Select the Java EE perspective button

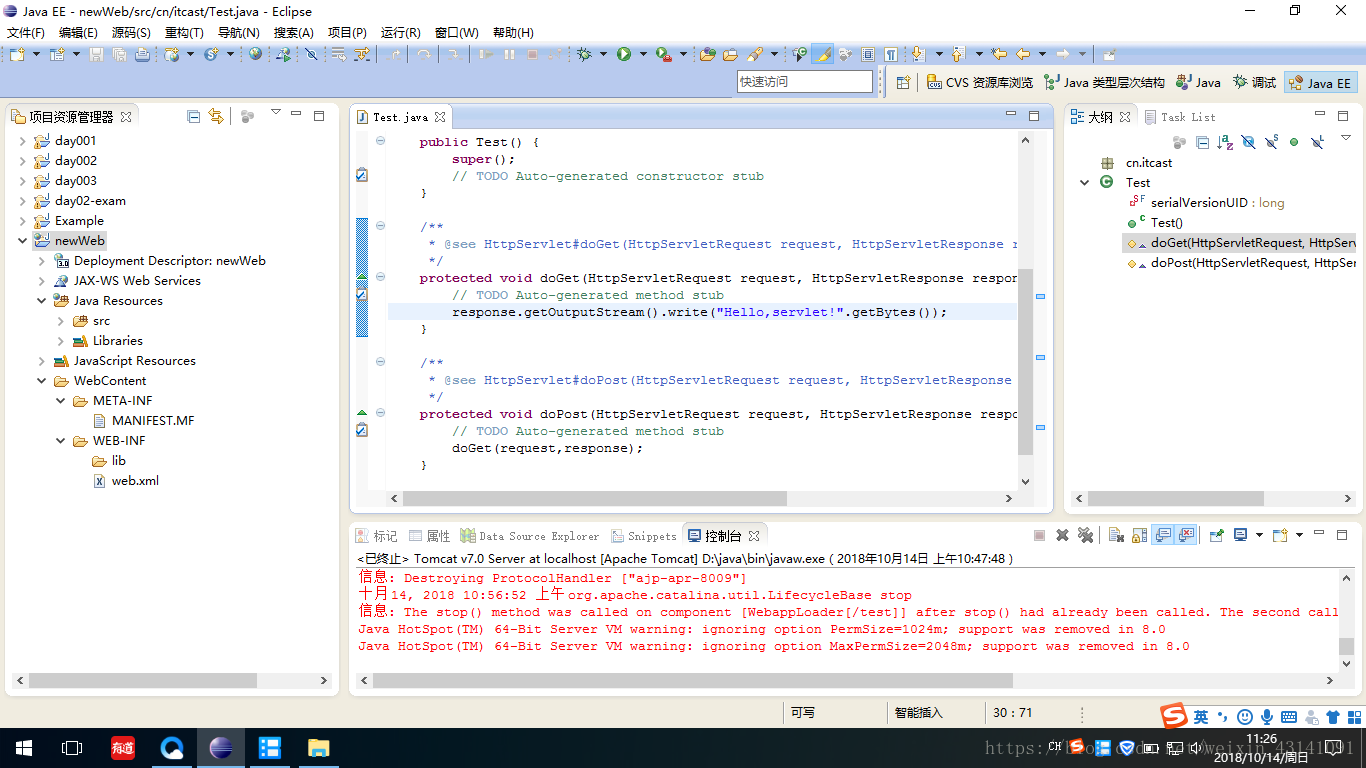pos(1320,83)
